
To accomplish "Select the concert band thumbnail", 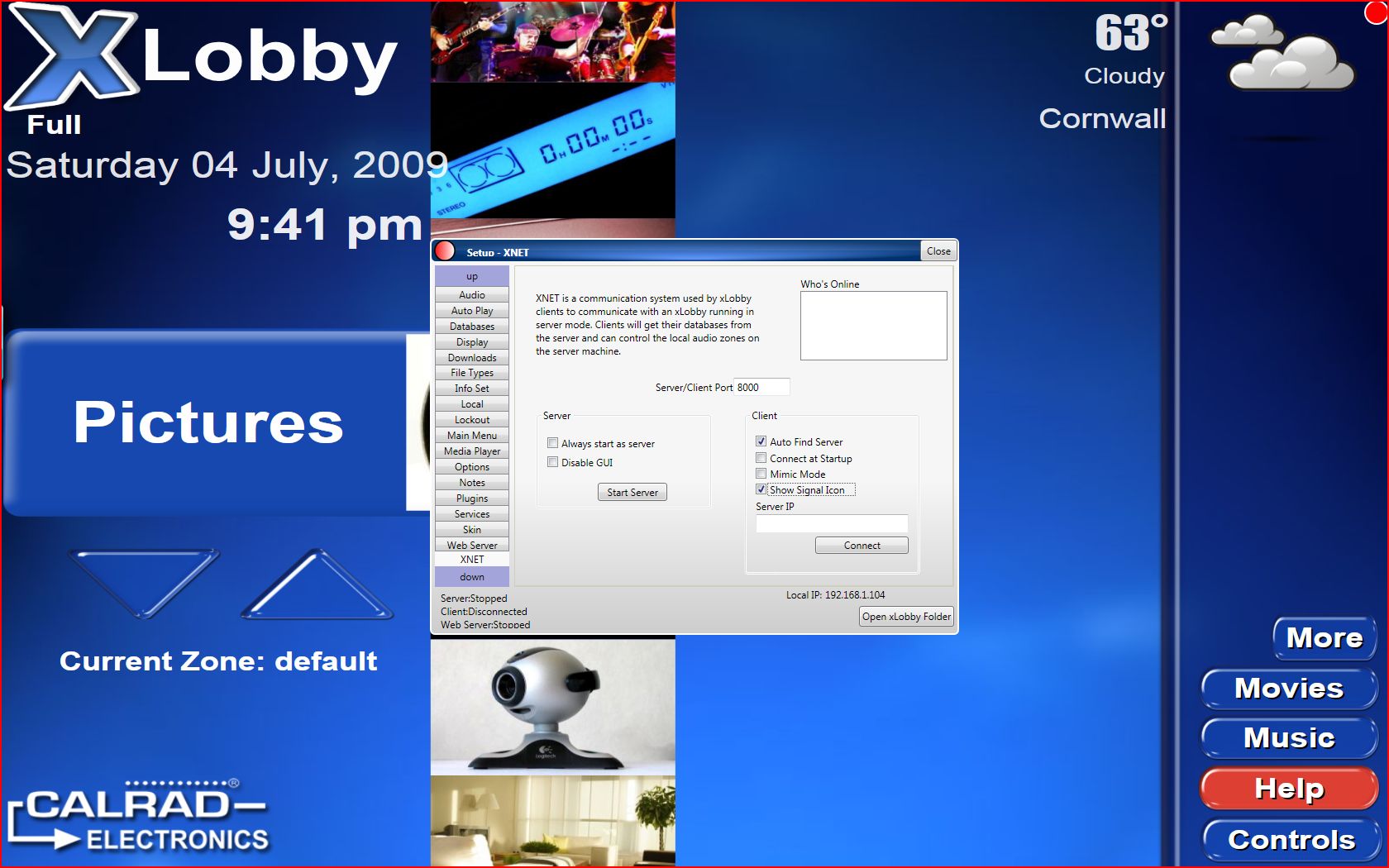I will (553, 41).
